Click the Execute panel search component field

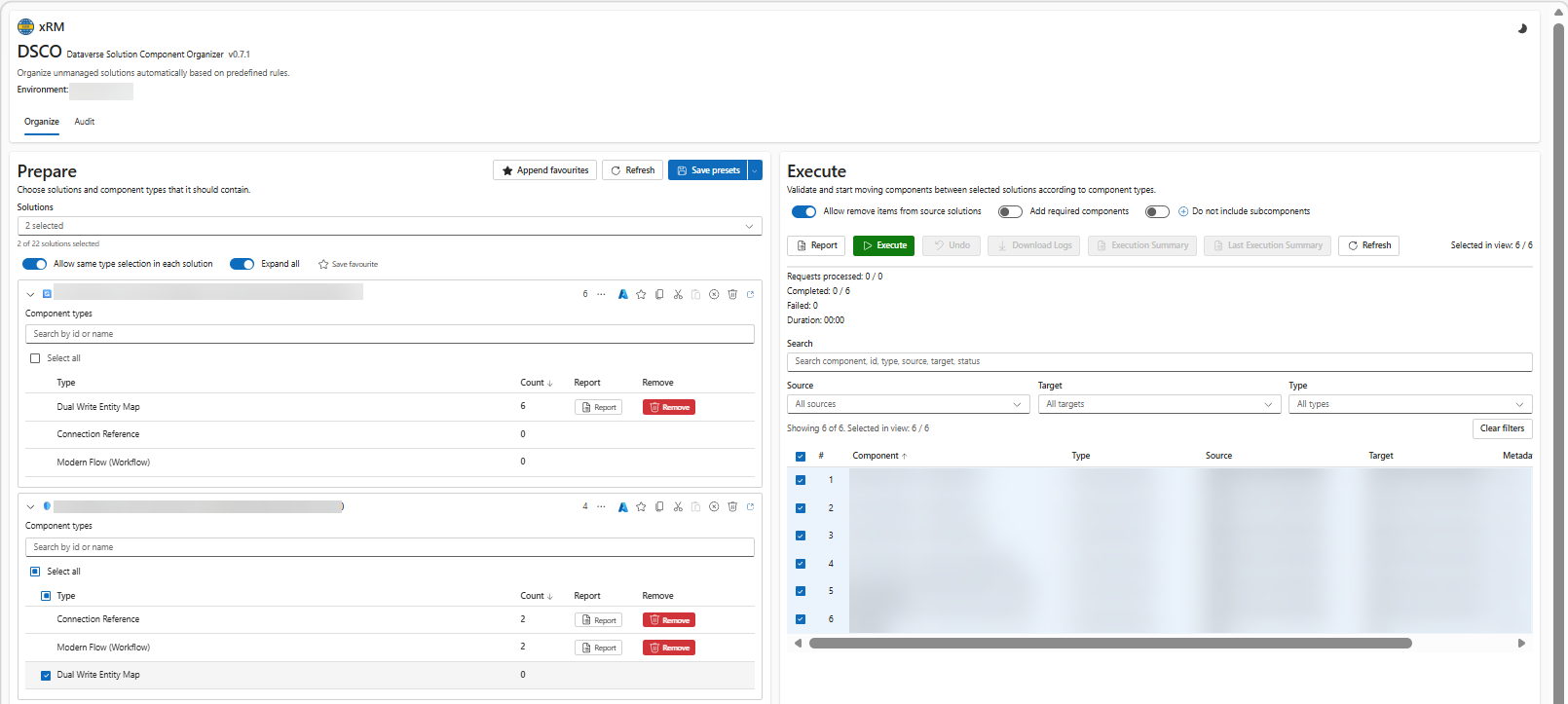click(x=1158, y=361)
